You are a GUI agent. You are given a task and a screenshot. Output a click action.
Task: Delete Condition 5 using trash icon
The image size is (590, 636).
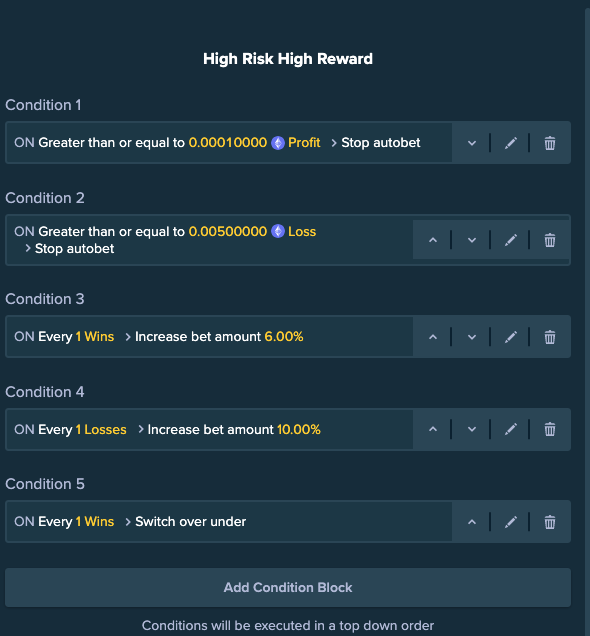pos(549,522)
